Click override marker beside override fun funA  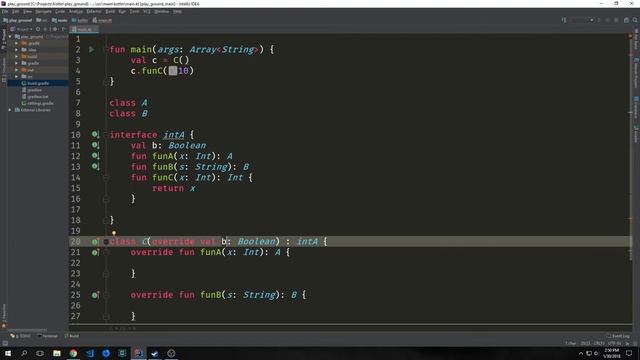coord(95,252)
